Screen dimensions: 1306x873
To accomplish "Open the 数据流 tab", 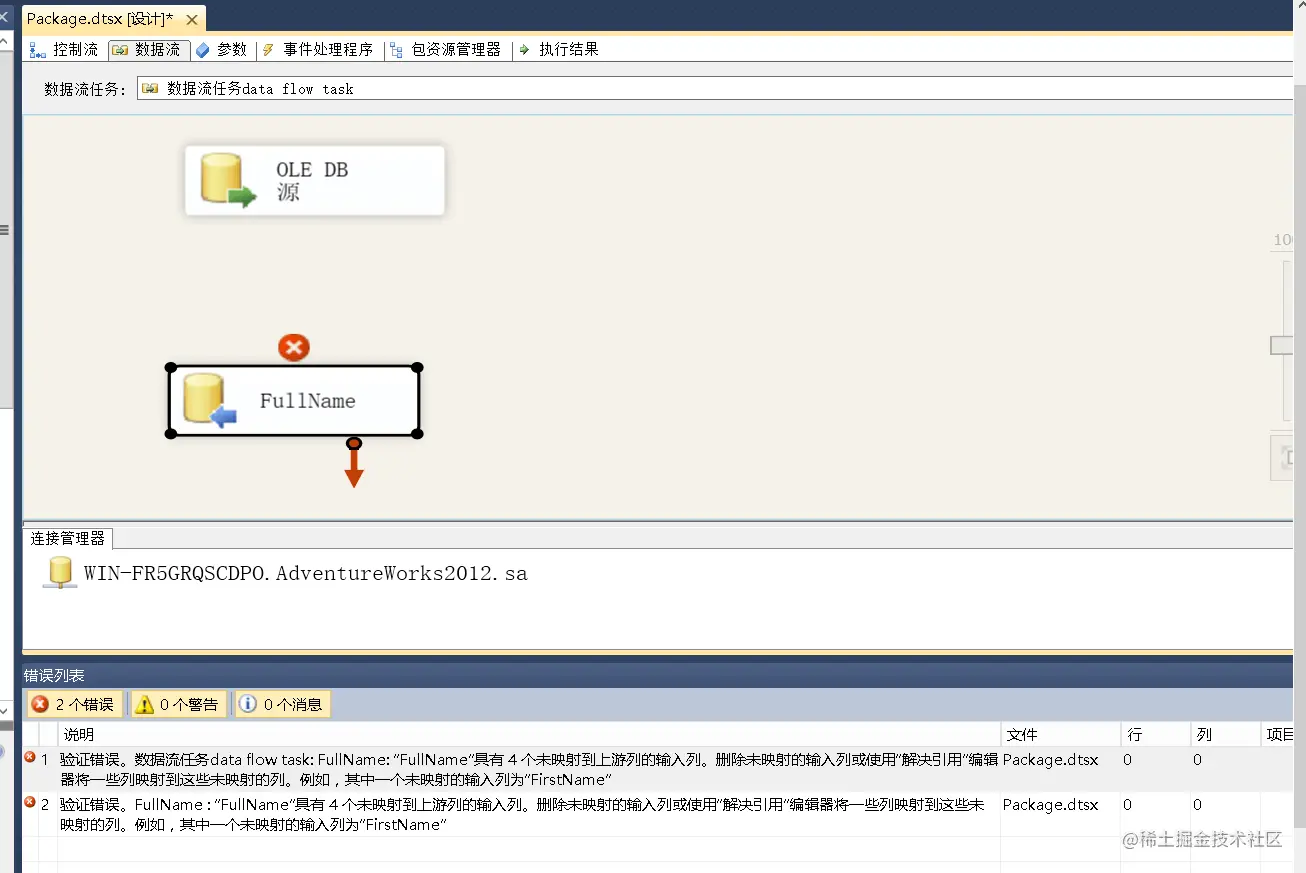I will pyautogui.click(x=147, y=49).
